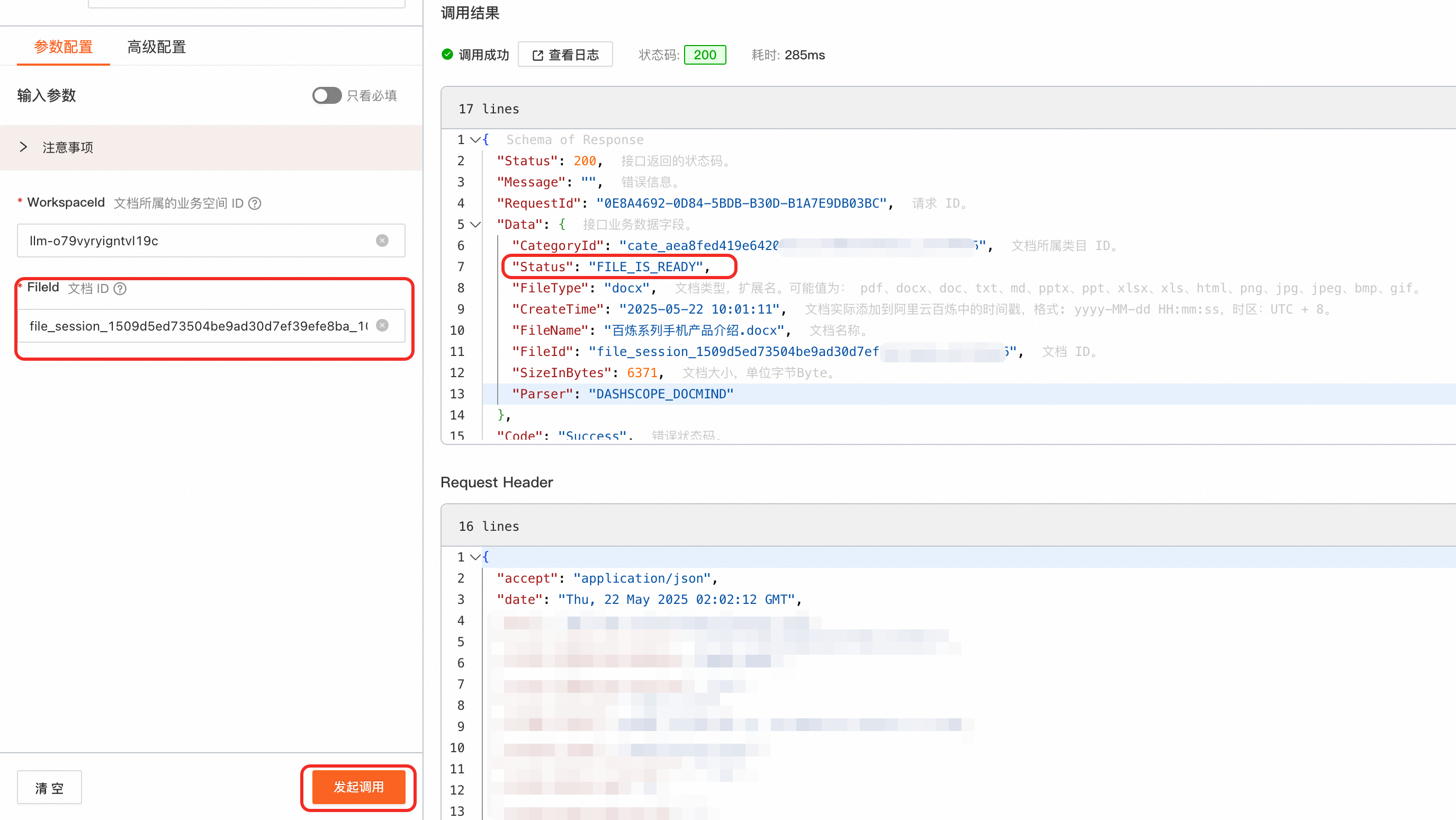Click the 发起调用 button
The image size is (1456, 820).
(x=359, y=787)
